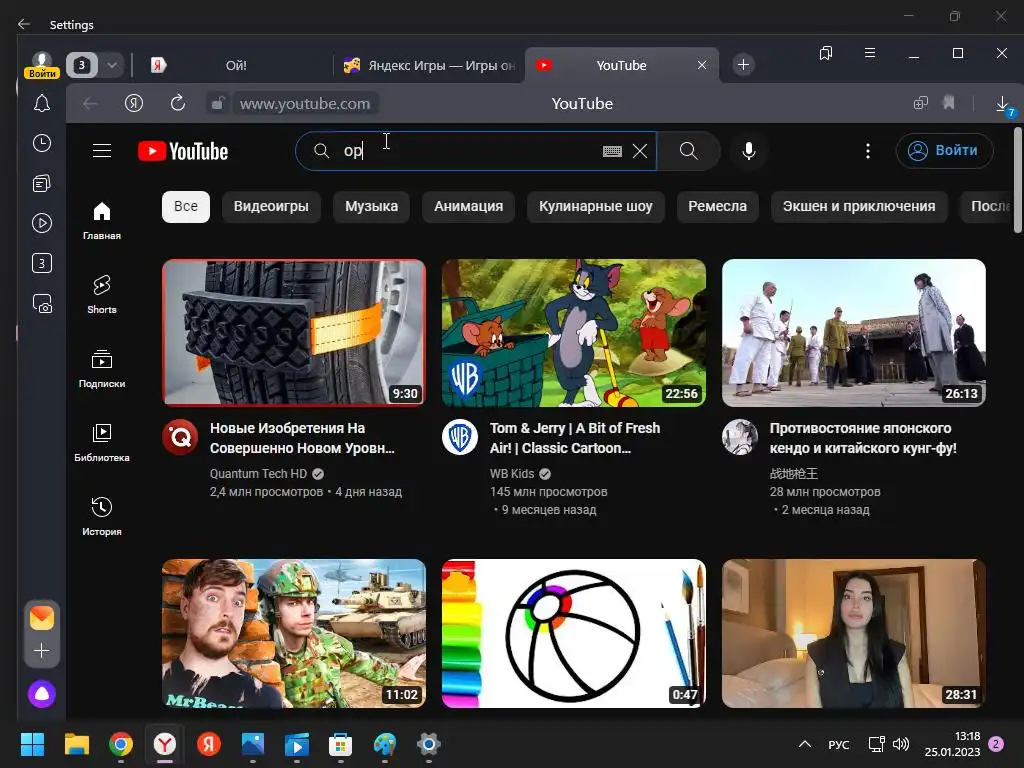Run search with the magnifier button
The height and width of the screenshot is (768, 1024).
[688, 151]
